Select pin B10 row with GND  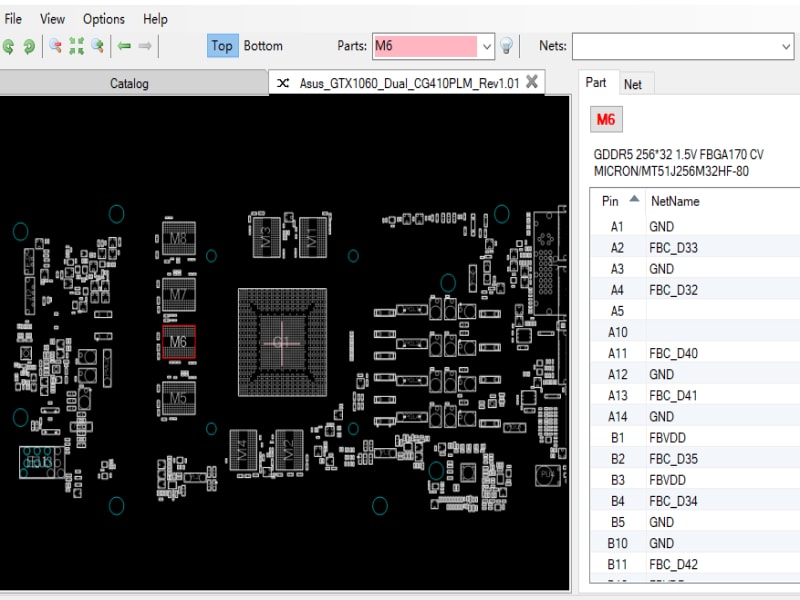tap(695, 543)
